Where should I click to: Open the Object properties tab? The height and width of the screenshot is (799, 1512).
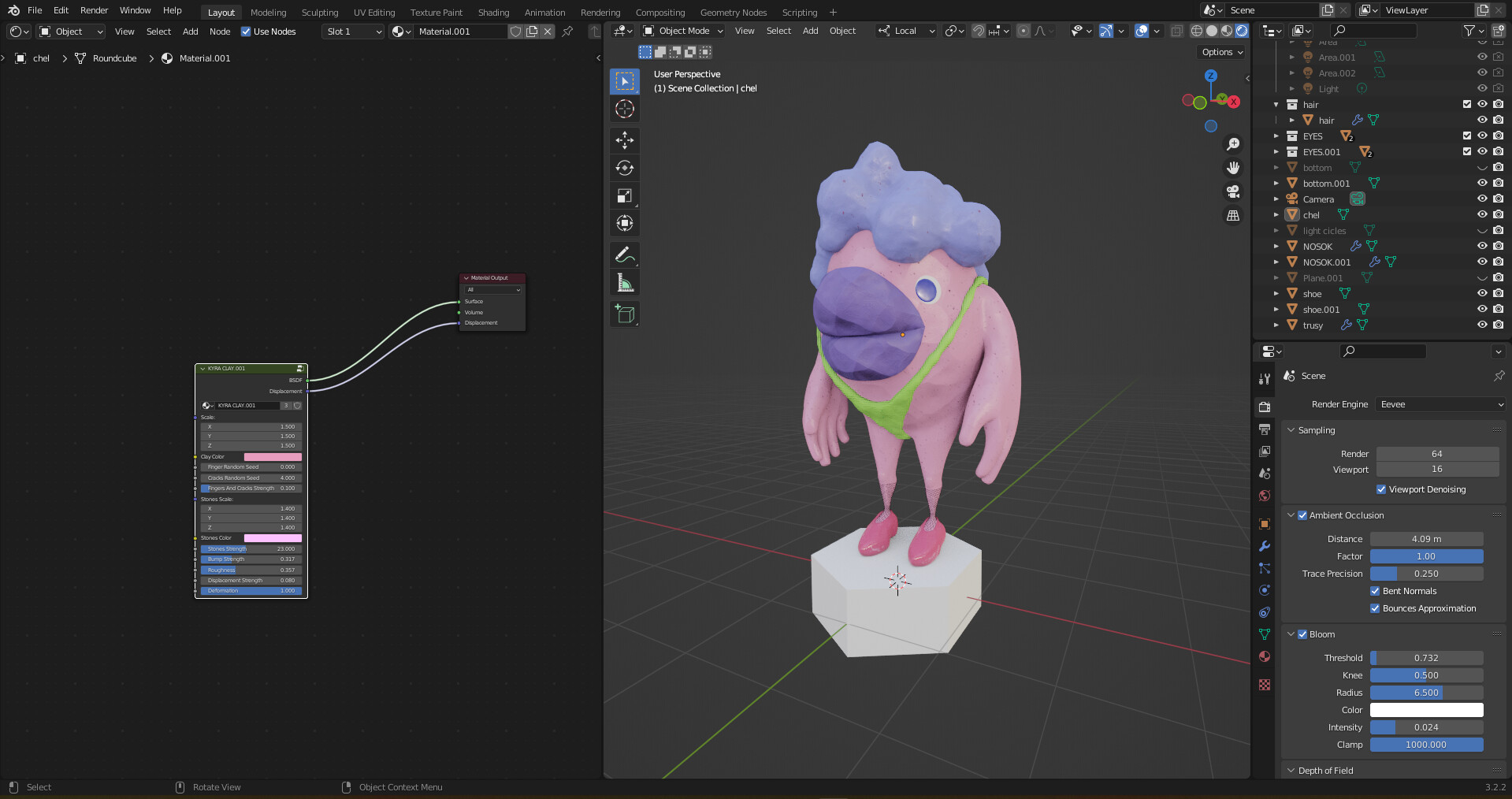point(1265,524)
